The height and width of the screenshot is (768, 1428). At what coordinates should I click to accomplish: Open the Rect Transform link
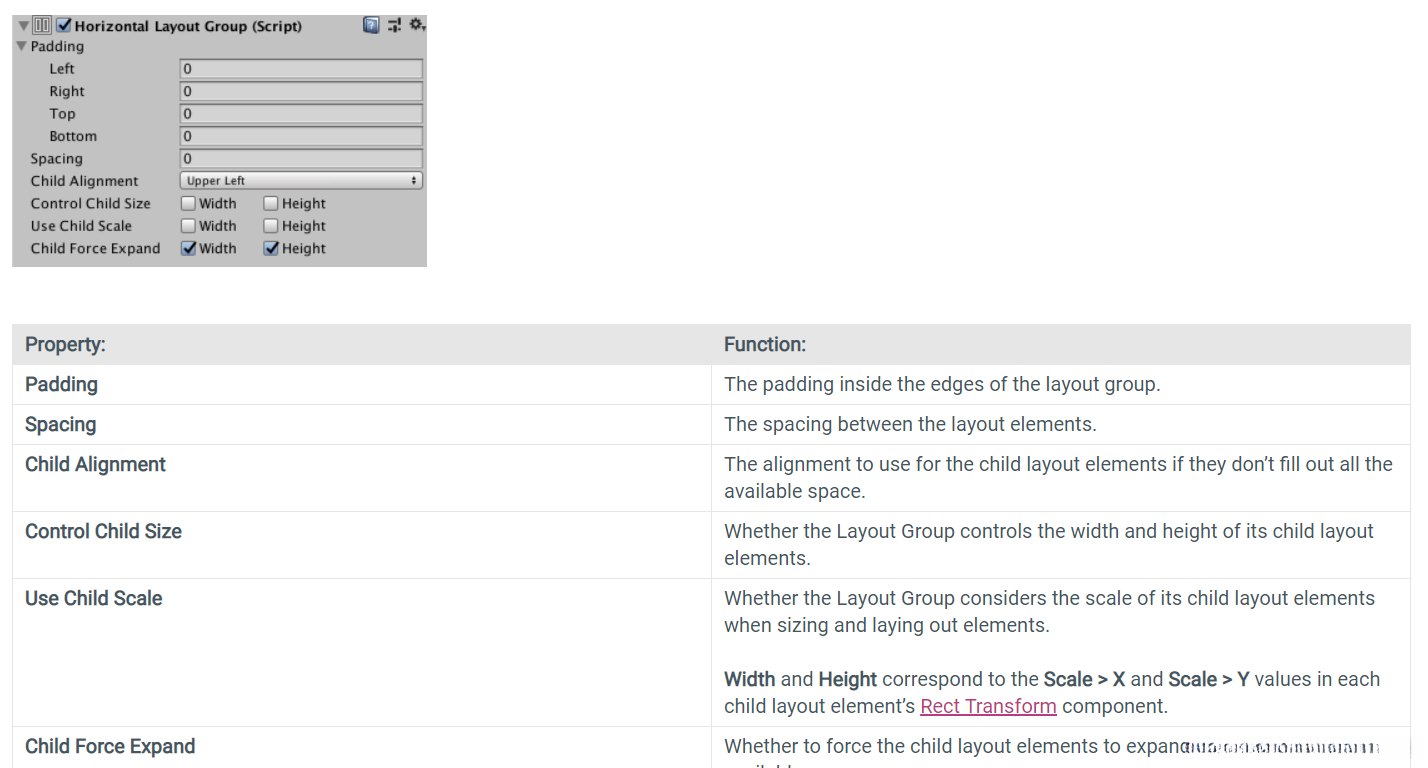(988, 706)
